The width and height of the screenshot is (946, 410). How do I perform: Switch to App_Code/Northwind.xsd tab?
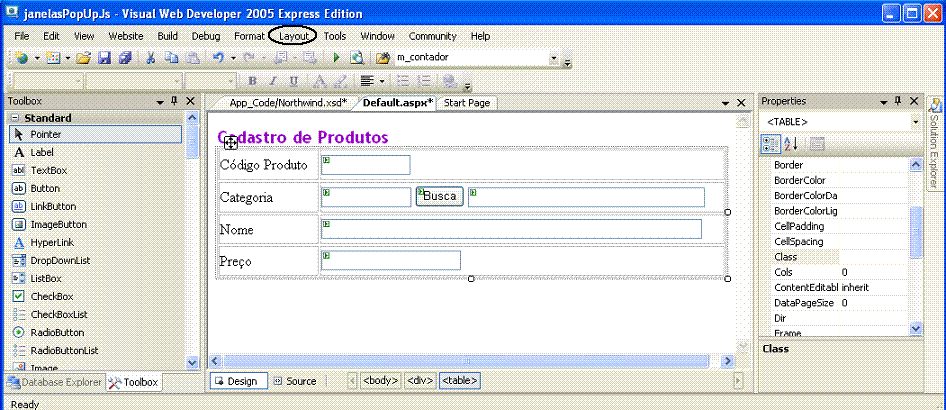(288, 102)
